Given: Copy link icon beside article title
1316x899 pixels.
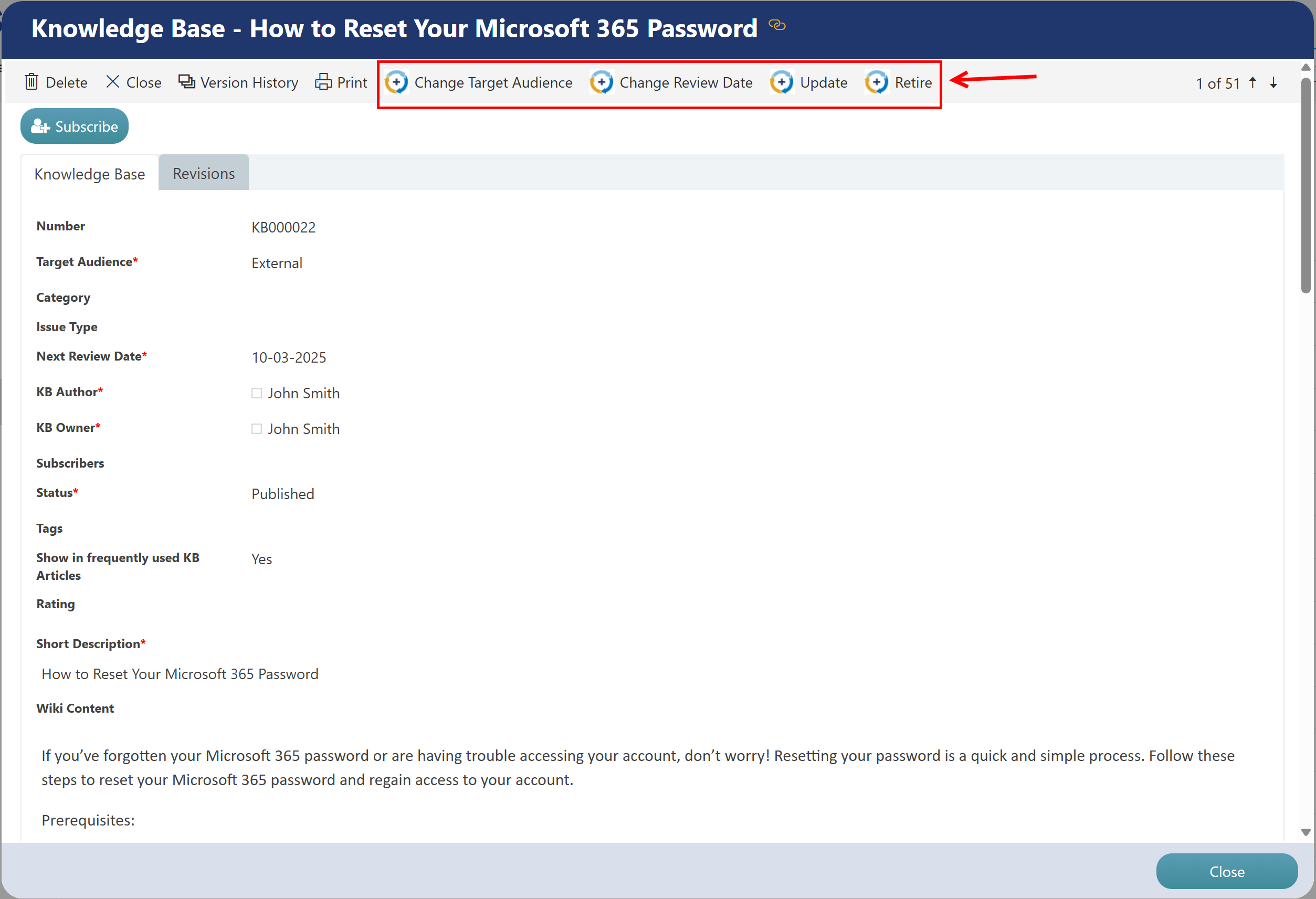Looking at the screenshot, I should tap(777, 26).
